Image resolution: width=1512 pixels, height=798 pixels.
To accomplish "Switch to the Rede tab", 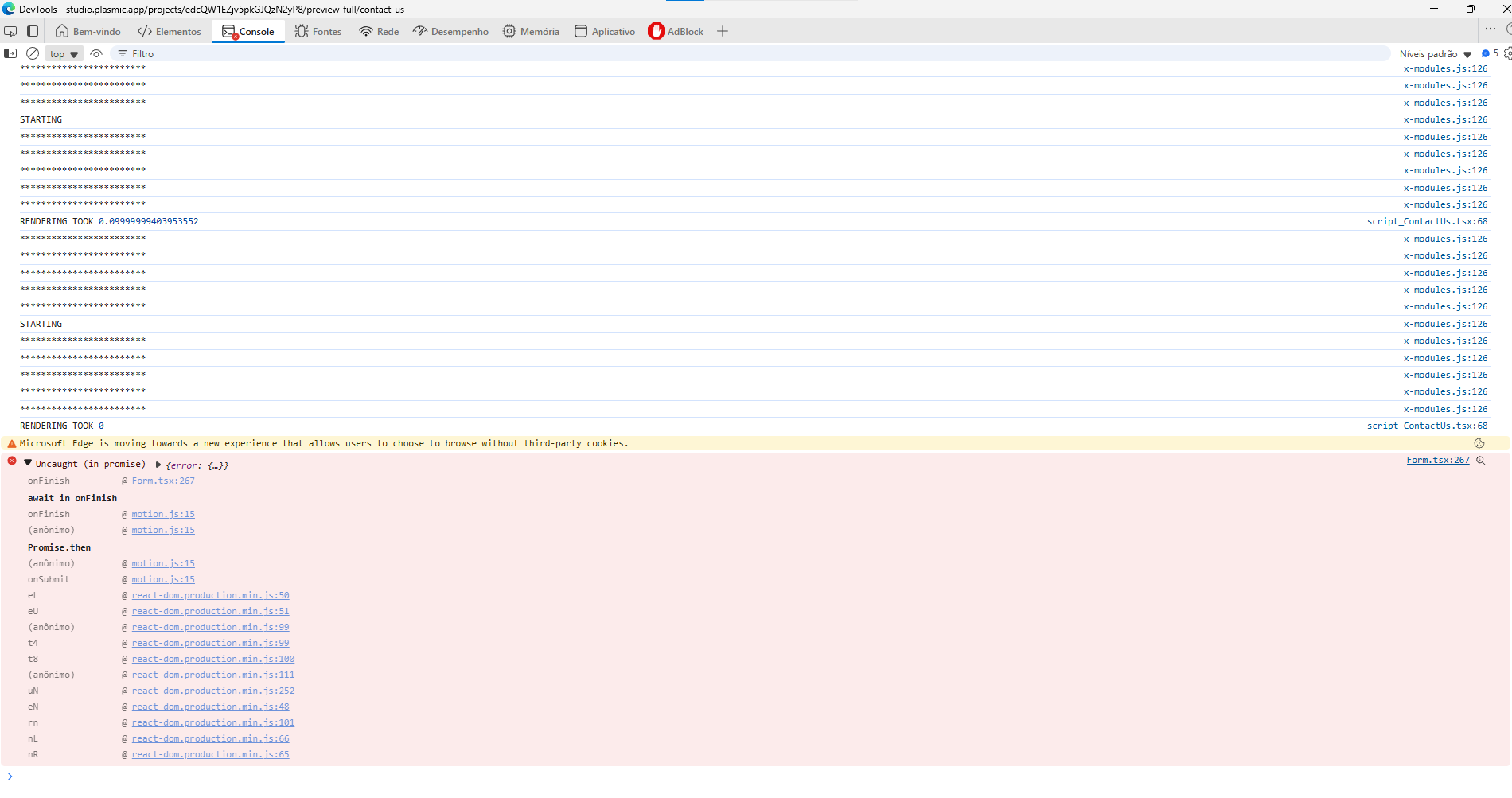I will [x=379, y=32].
